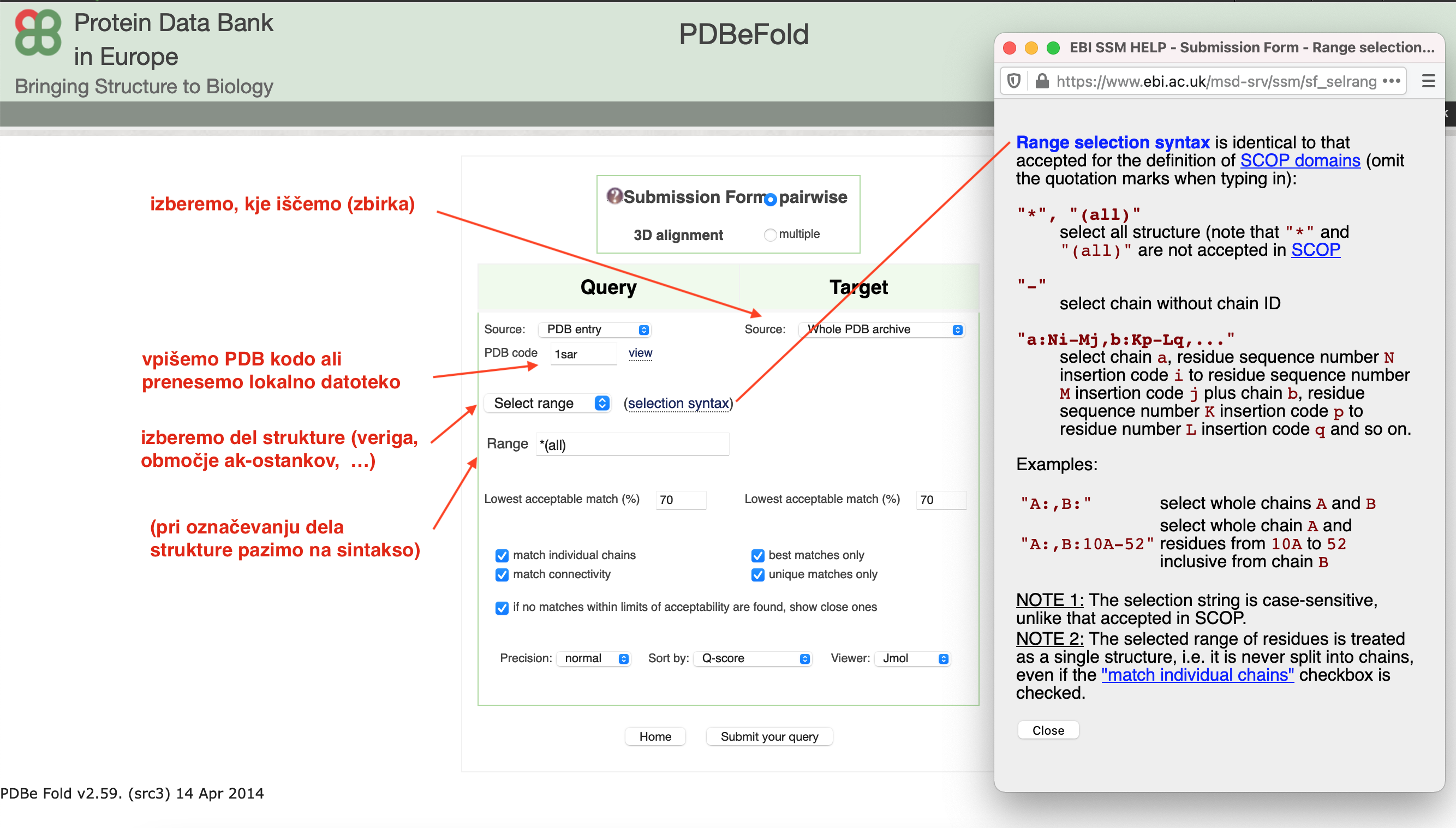Open the hamburger menu in the help window

pyautogui.click(x=1428, y=81)
